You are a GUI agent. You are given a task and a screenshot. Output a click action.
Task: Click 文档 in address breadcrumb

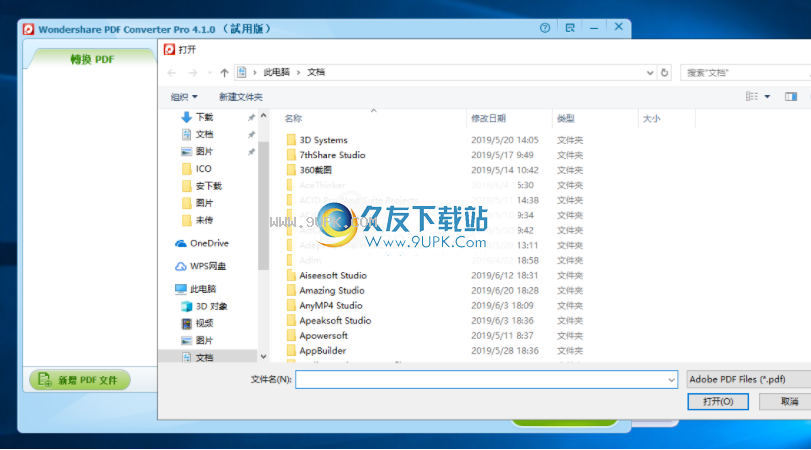(316, 72)
